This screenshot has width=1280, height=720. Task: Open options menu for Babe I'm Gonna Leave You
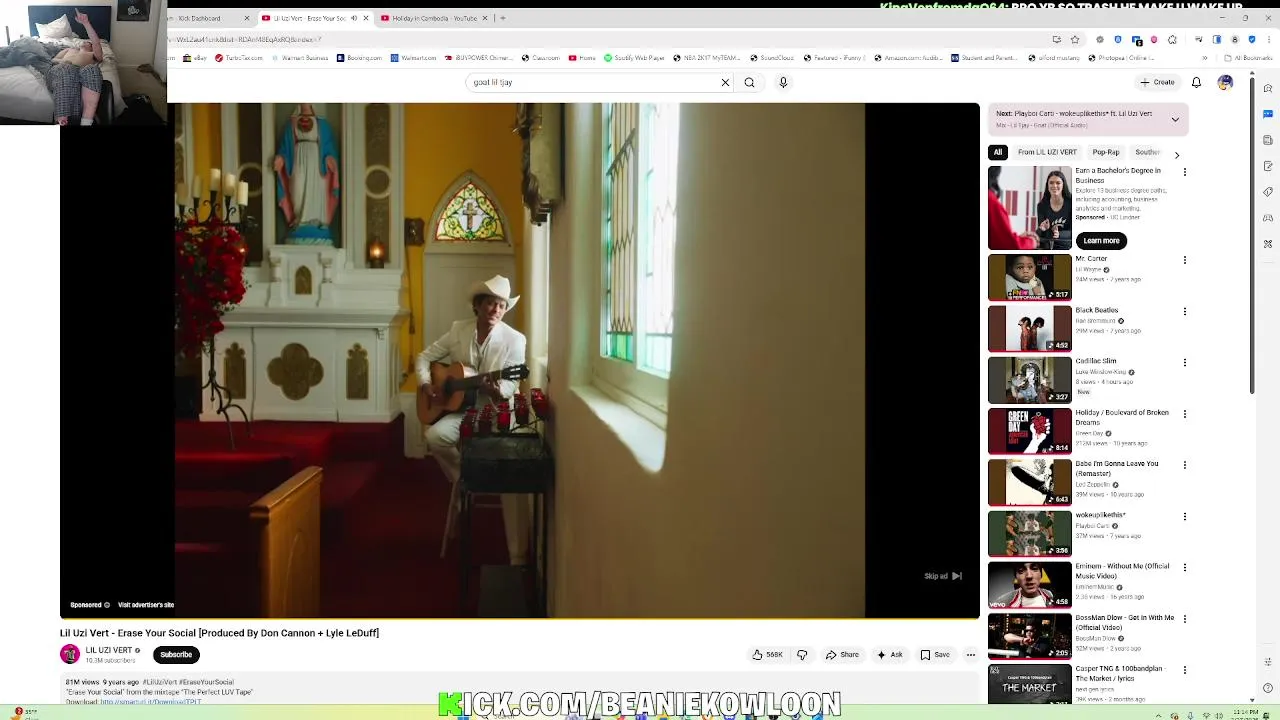point(1185,465)
